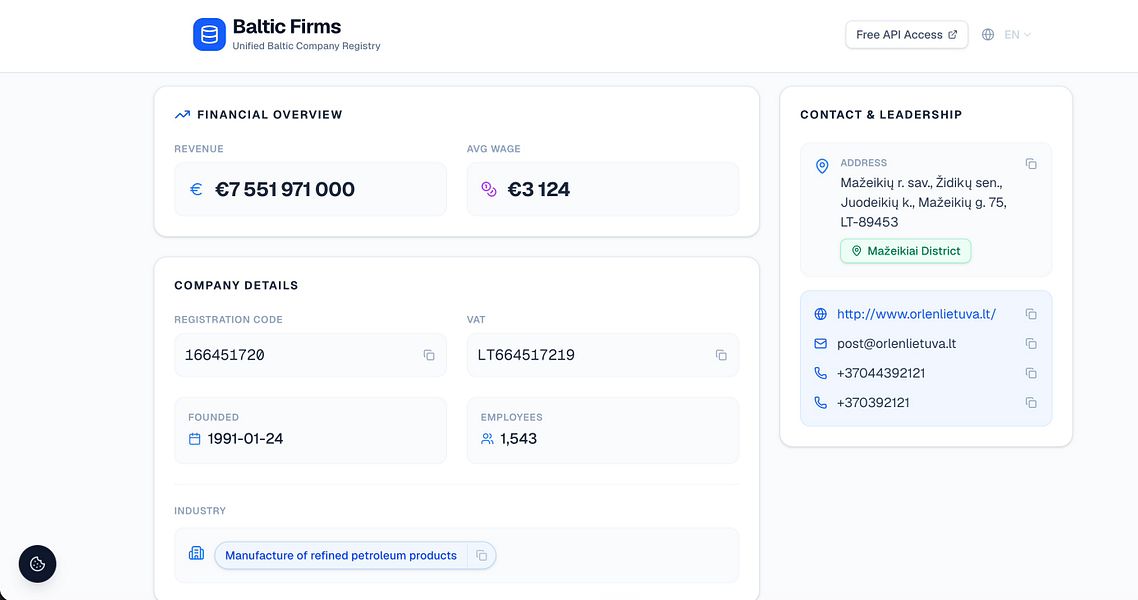
Task: Click the Free API Access button
Action: point(906,35)
